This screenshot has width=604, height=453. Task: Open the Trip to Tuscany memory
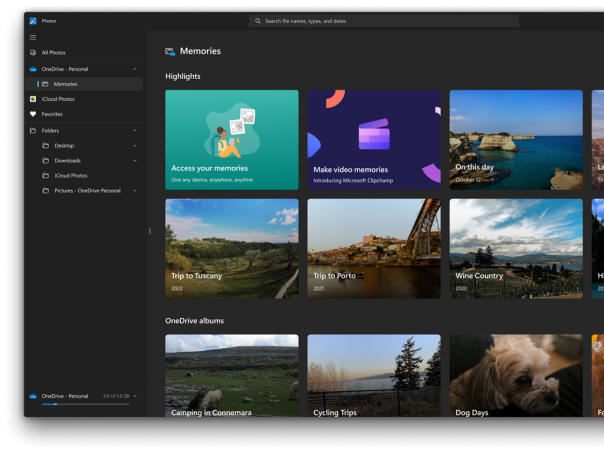(x=231, y=248)
